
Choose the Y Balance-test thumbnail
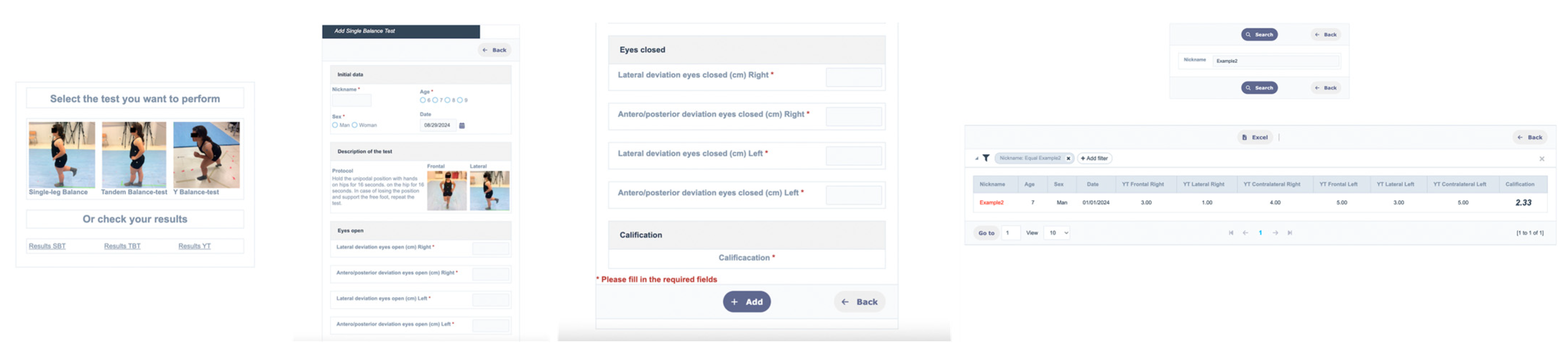[206, 155]
